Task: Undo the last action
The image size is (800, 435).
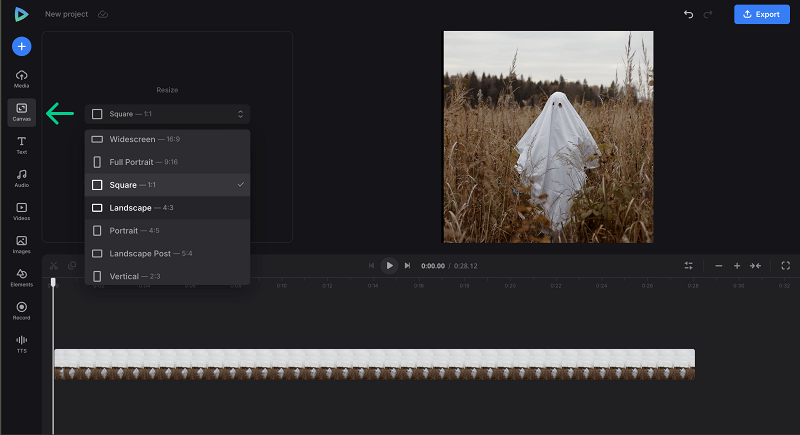Action: coord(688,14)
